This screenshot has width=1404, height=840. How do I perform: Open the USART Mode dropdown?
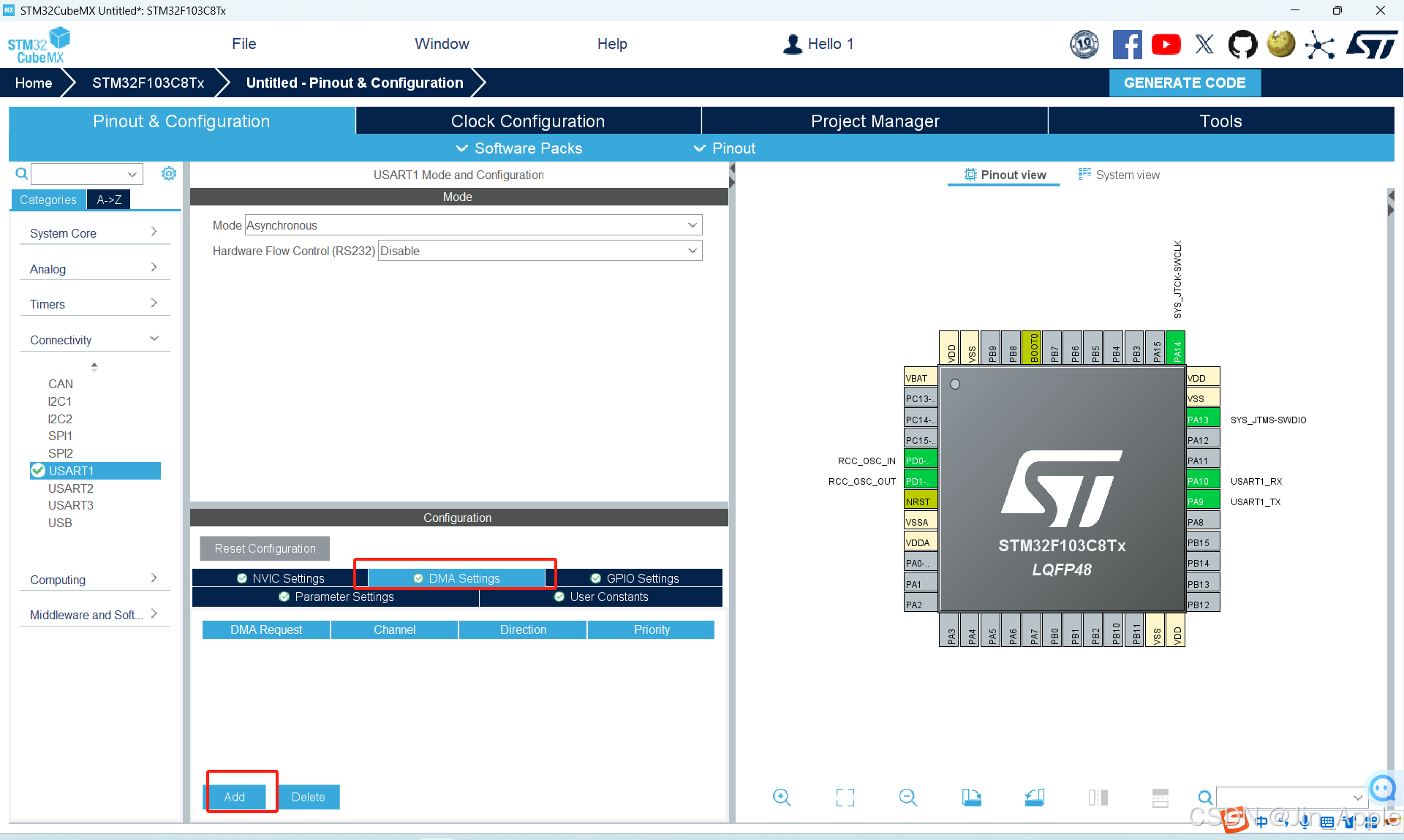(473, 225)
